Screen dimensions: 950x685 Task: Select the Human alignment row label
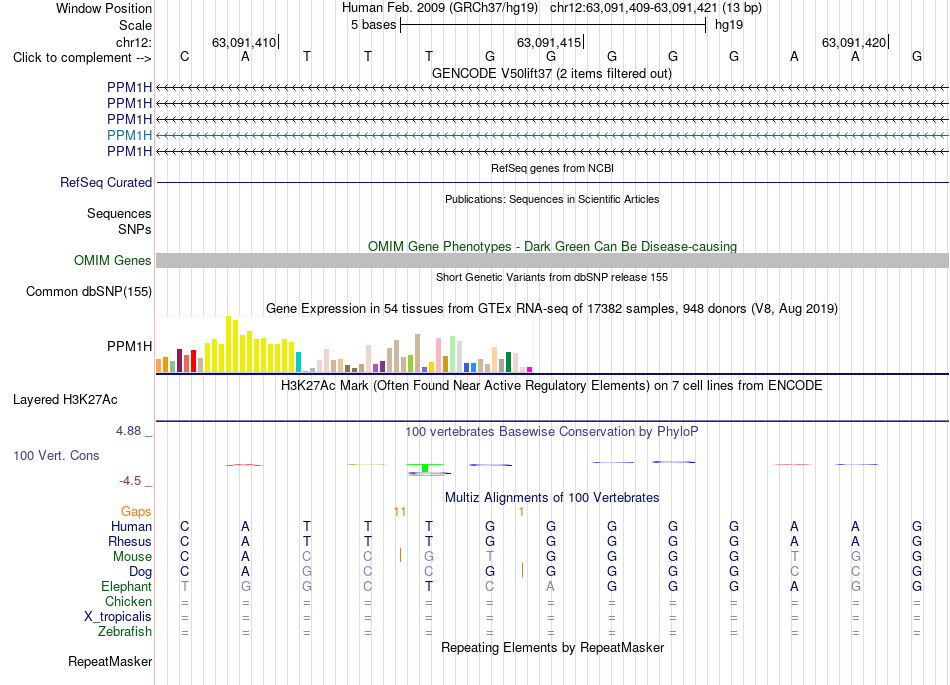[131, 526]
